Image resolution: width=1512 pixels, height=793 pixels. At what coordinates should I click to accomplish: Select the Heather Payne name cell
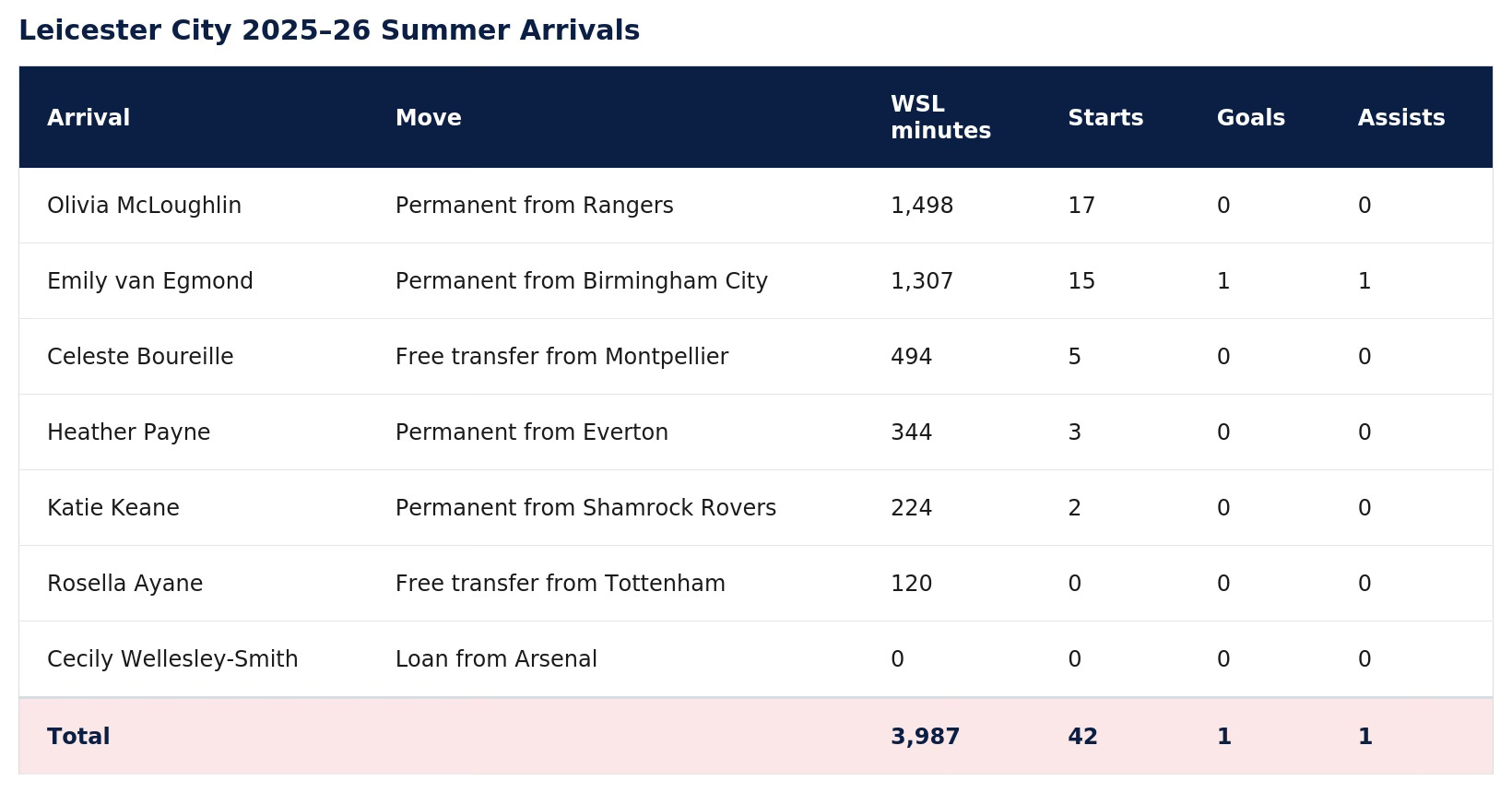click(128, 432)
